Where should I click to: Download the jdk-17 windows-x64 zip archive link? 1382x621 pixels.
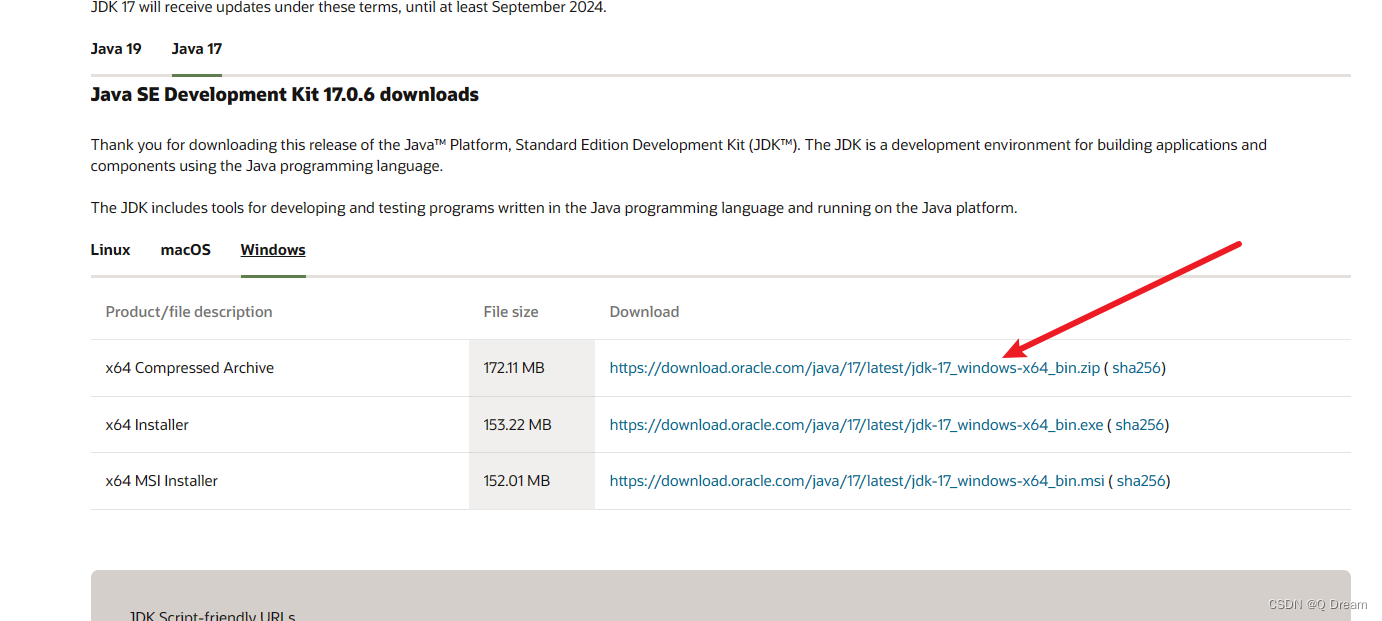coord(854,368)
